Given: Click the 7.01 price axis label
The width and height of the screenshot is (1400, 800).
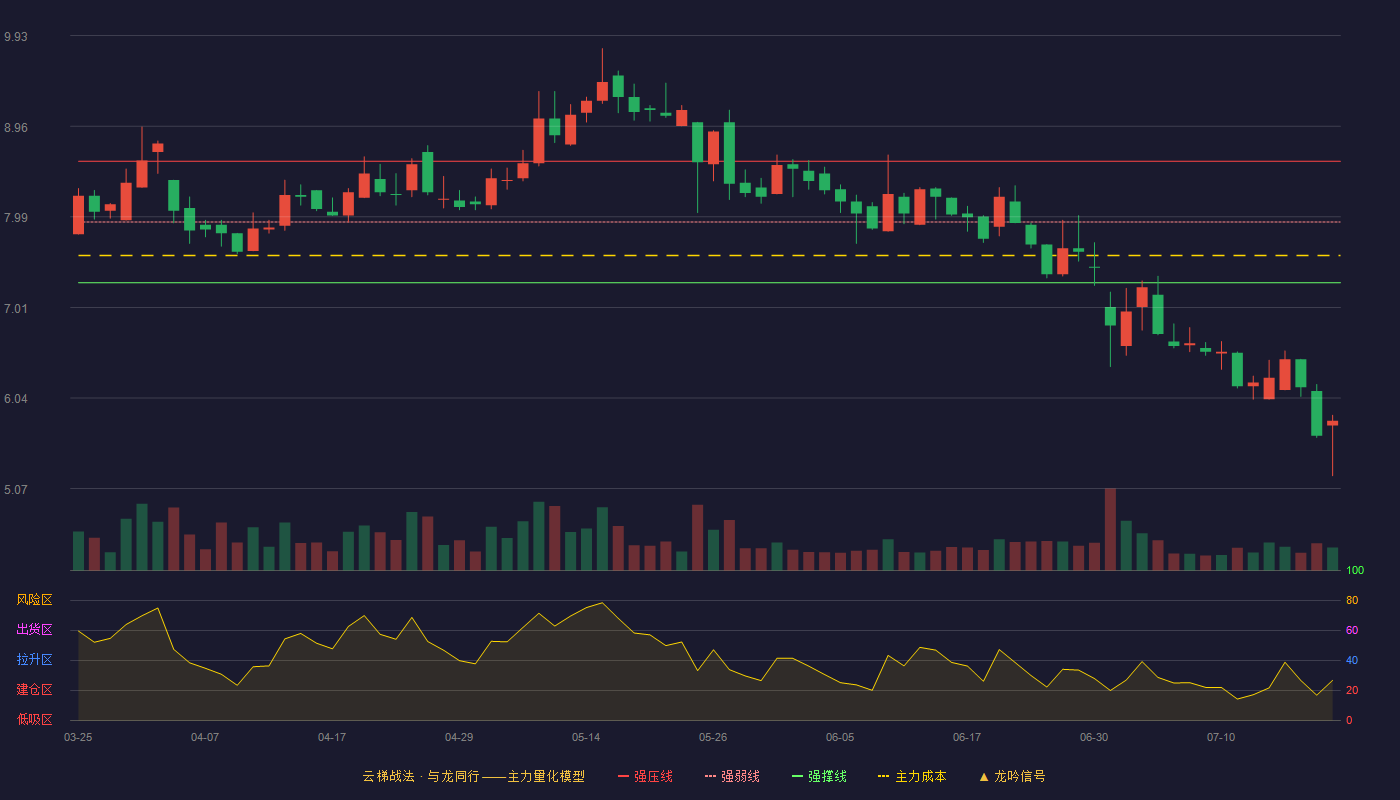Looking at the screenshot, I should click(x=16, y=309).
